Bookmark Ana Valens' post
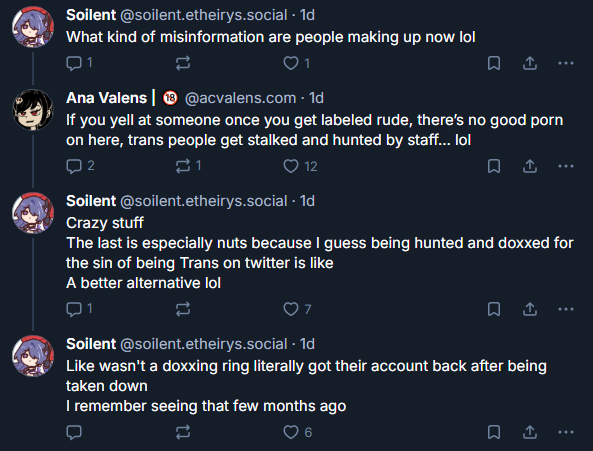 (x=494, y=166)
